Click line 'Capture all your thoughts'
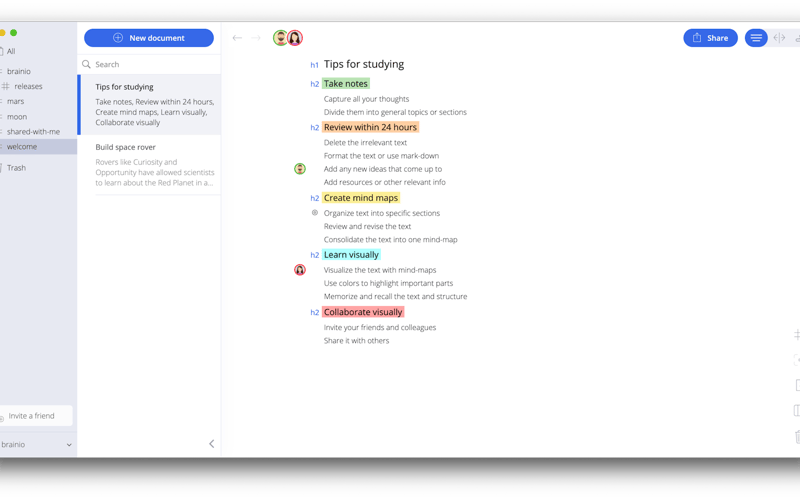The image size is (800, 500). click(x=366, y=99)
